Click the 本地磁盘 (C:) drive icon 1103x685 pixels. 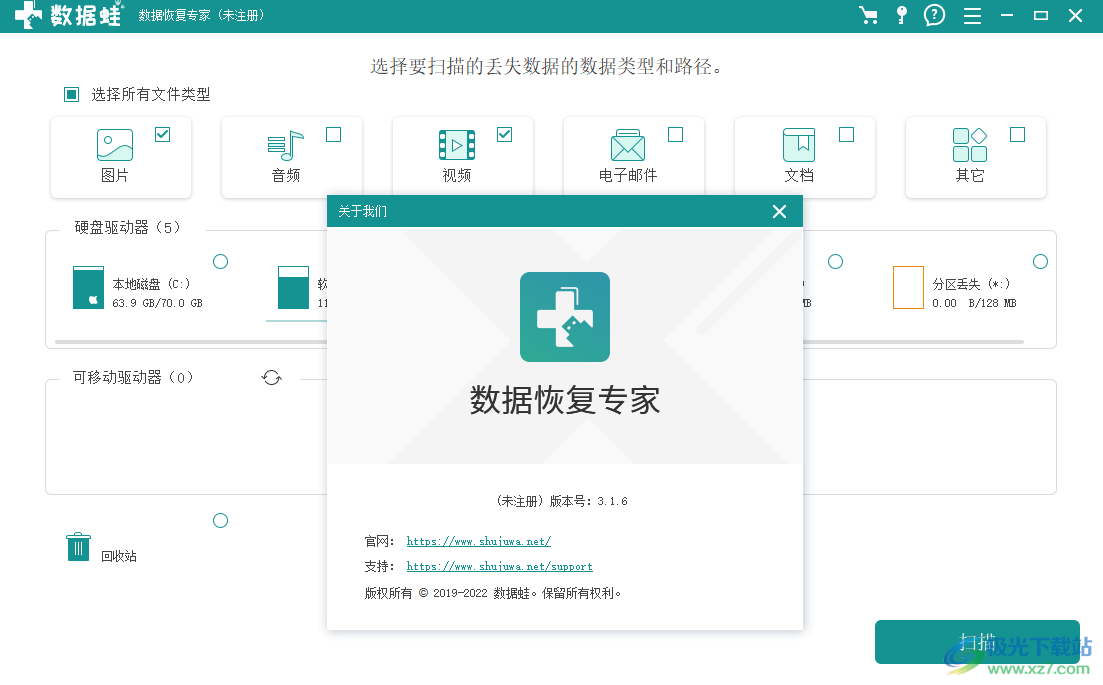tap(88, 288)
